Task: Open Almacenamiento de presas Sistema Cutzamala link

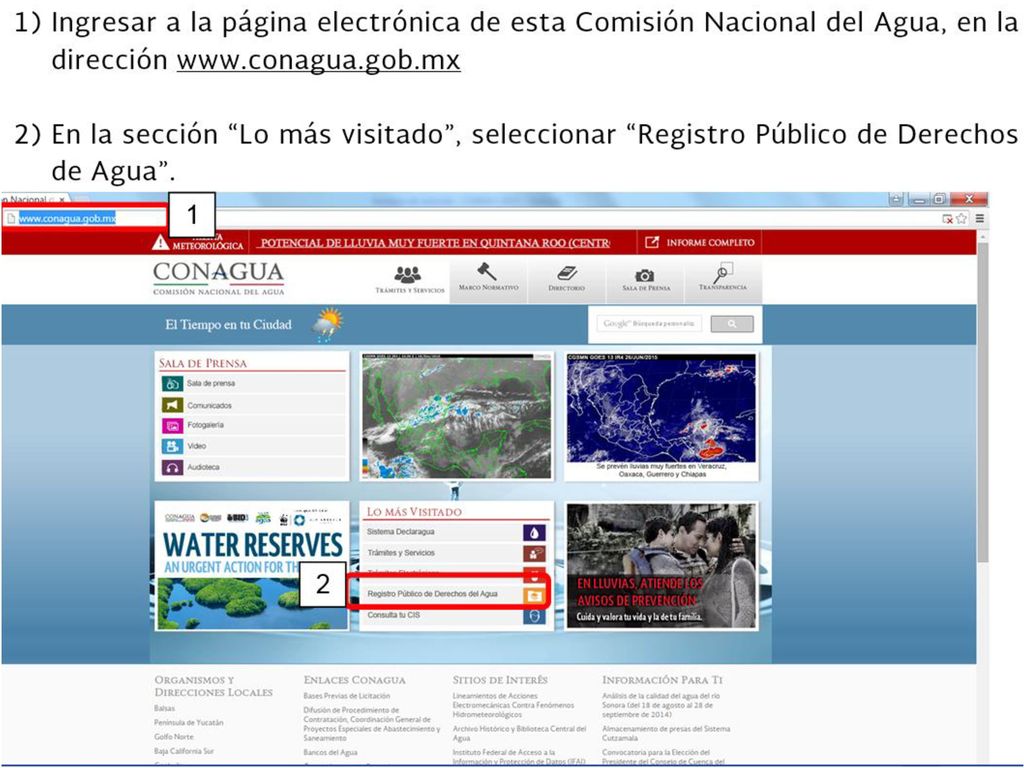Action: click(x=666, y=733)
